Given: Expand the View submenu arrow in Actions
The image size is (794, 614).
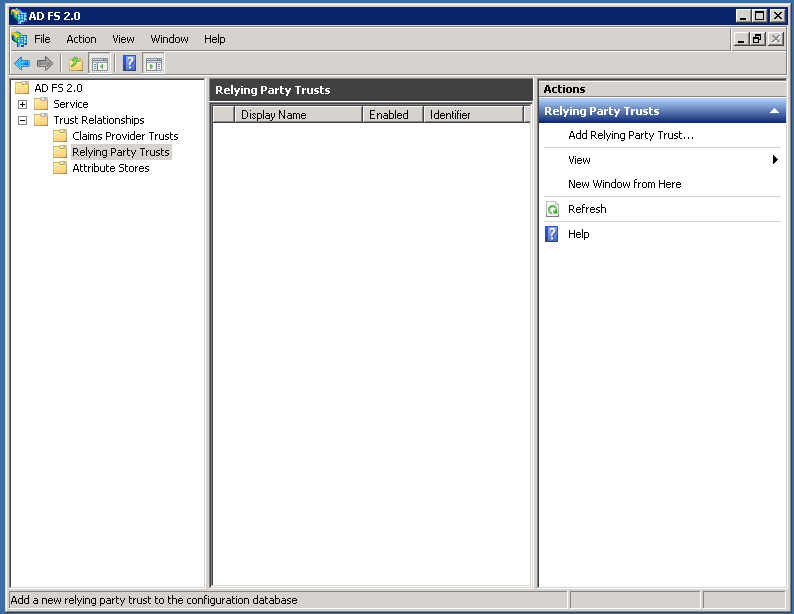Looking at the screenshot, I should coord(775,160).
